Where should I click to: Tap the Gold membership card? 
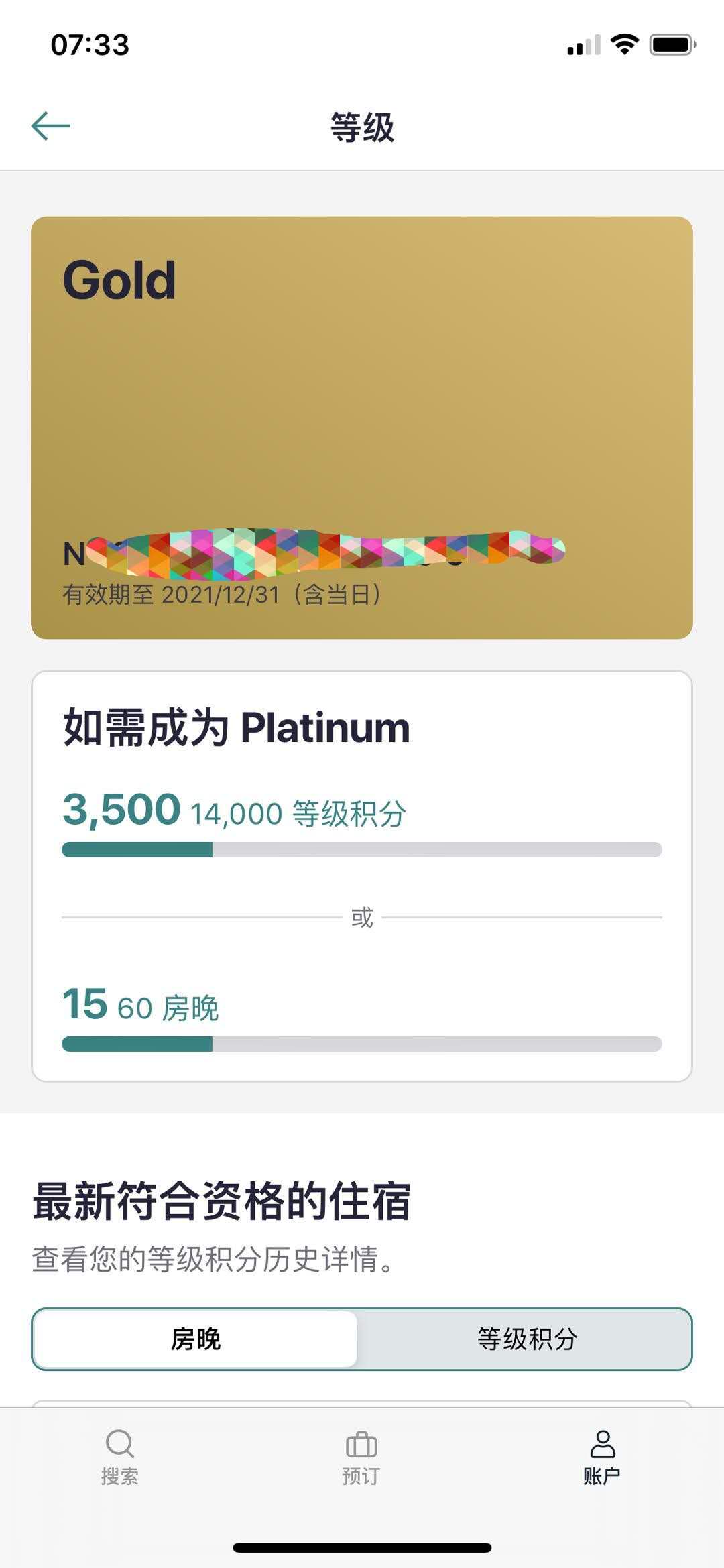point(362,427)
